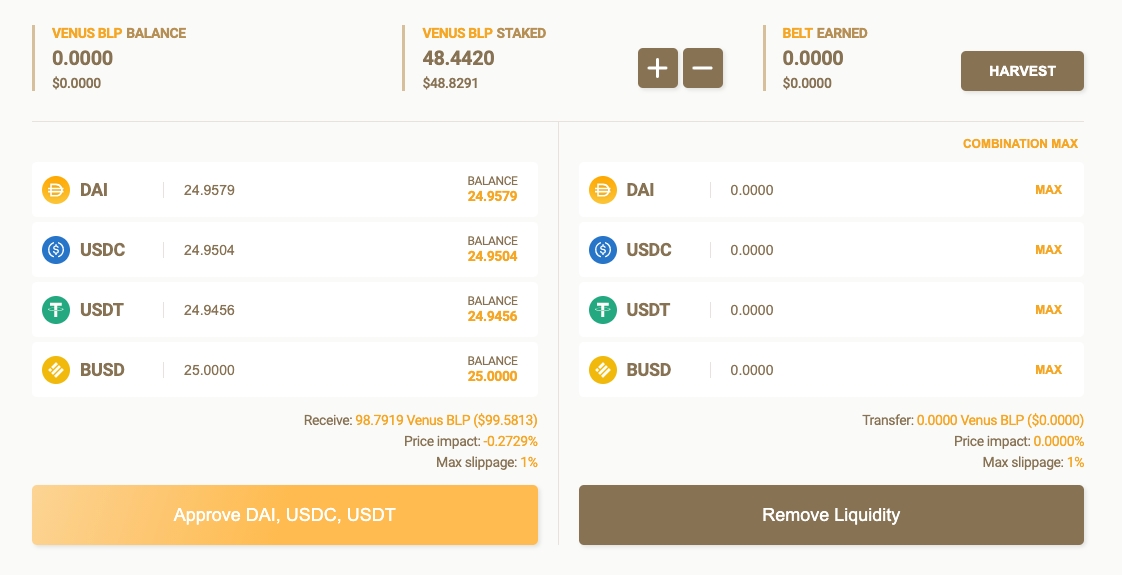The height and width of the screenshot is (575, 1122).
Task: Click the plus stake icon button
Action: tap(657, 68)
